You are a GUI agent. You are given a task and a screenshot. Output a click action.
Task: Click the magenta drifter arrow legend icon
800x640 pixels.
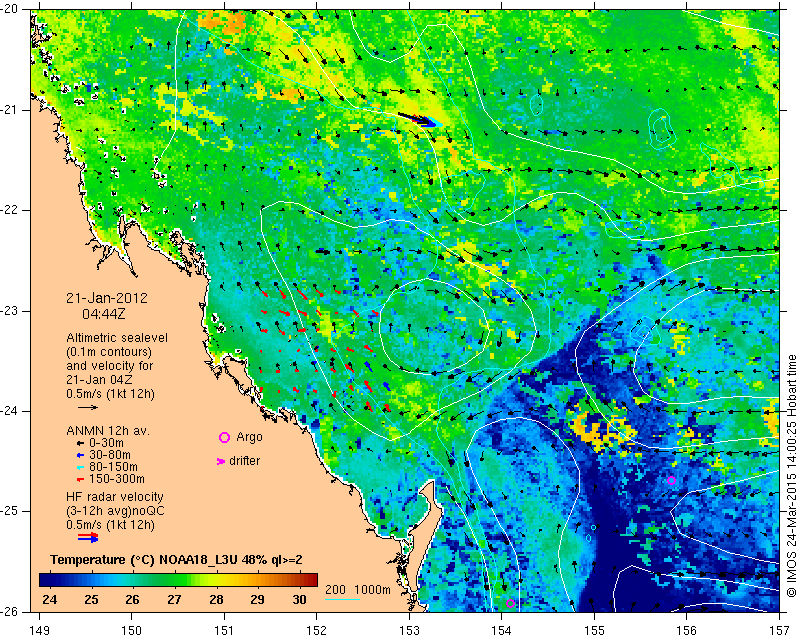point(221,461)
